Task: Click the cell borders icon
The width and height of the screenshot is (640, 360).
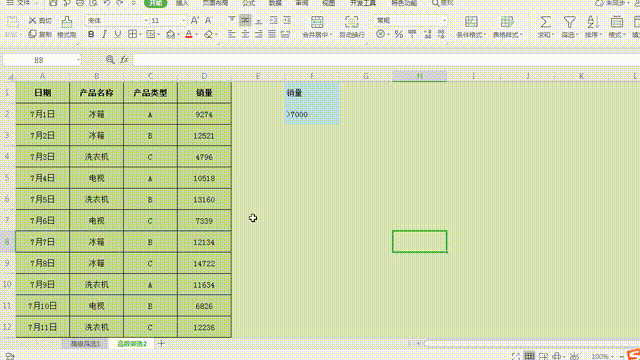Action: [x=132, y=34]
